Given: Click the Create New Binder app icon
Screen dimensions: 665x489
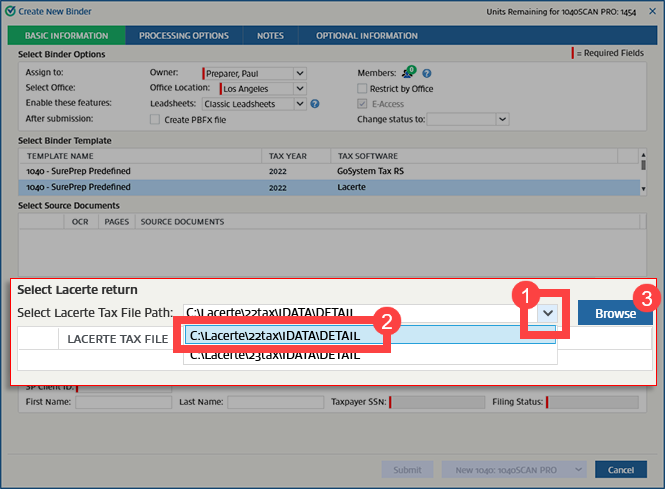Looking at the screenshot, I should (x=9, y=9).
